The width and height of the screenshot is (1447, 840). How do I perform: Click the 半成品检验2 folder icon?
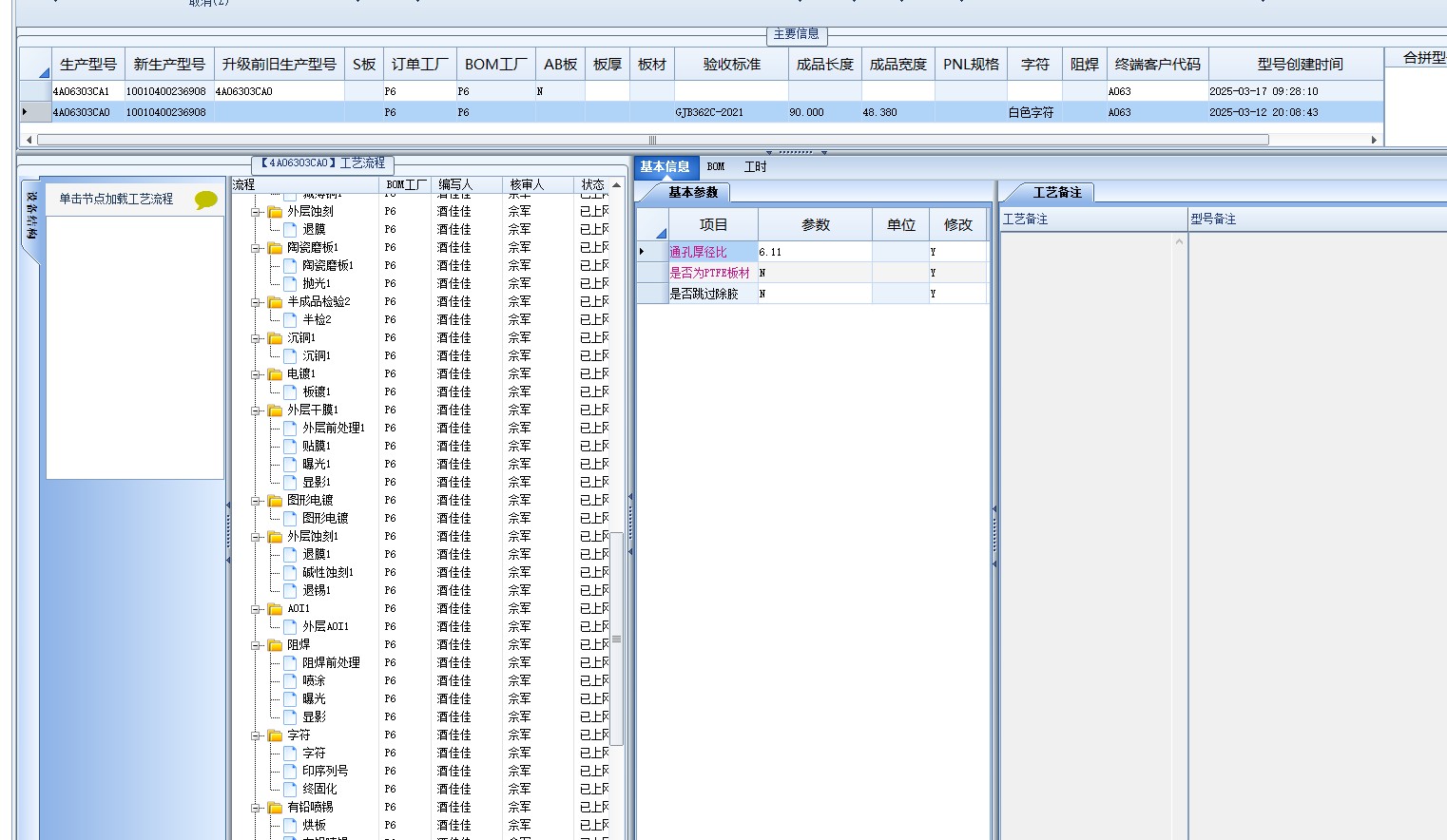coord(275,302)
